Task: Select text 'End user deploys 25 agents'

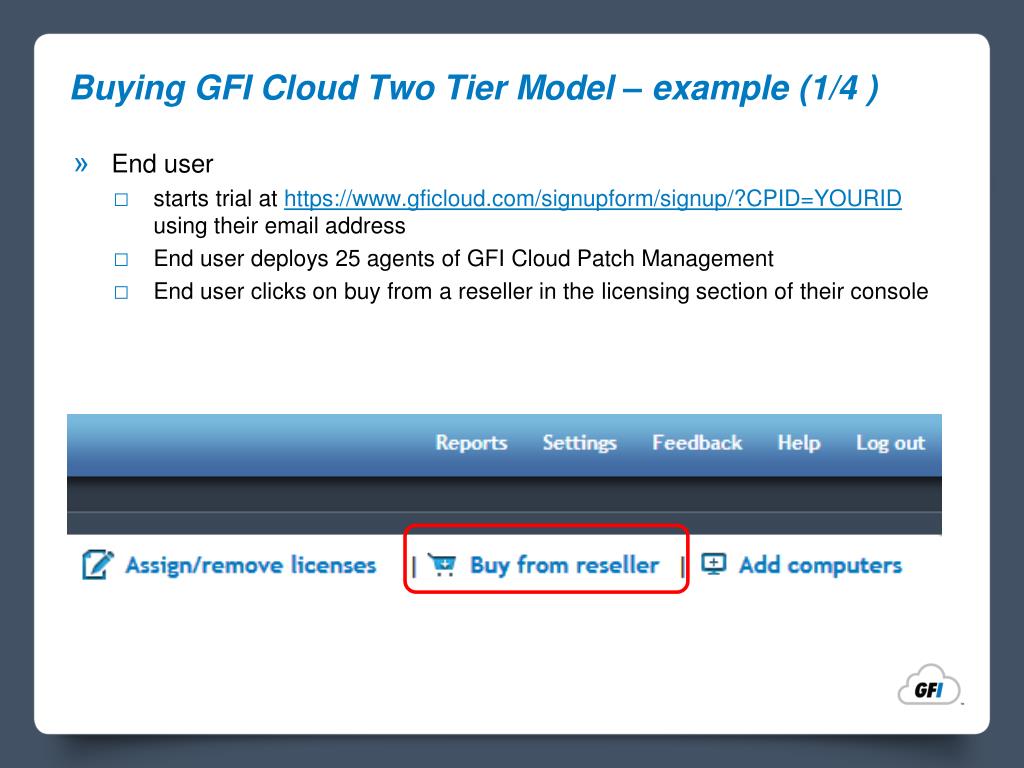Action: coord(295,259)
